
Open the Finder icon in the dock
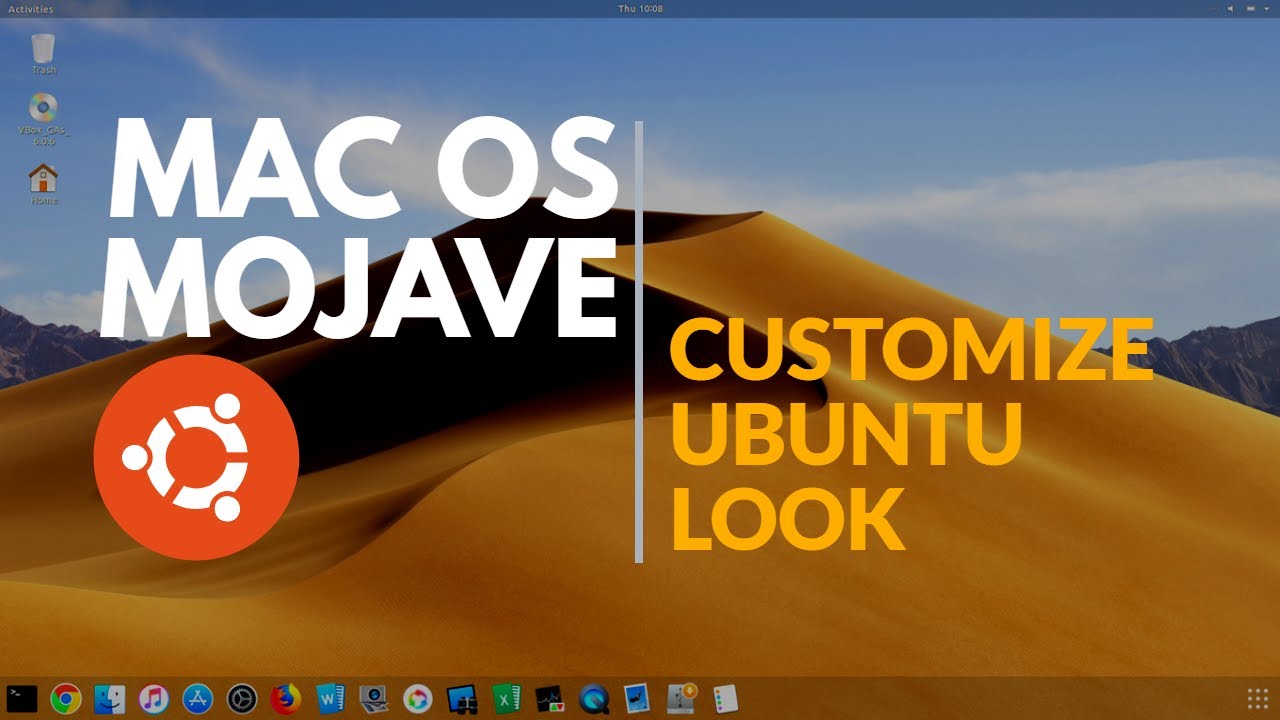[109, 698]
